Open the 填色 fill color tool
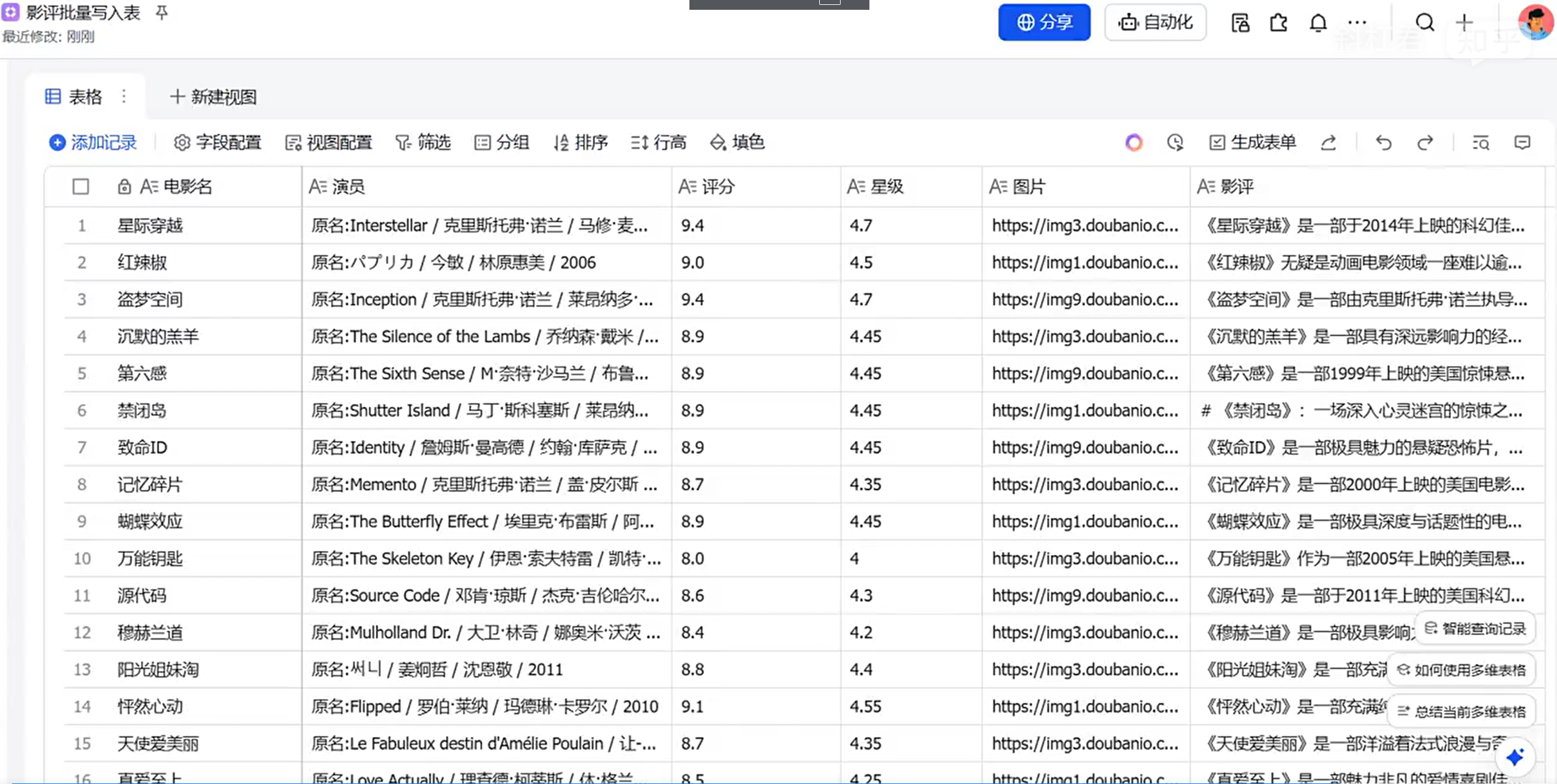The height and width of the screenshot is (784, 1557). (737, 143)
